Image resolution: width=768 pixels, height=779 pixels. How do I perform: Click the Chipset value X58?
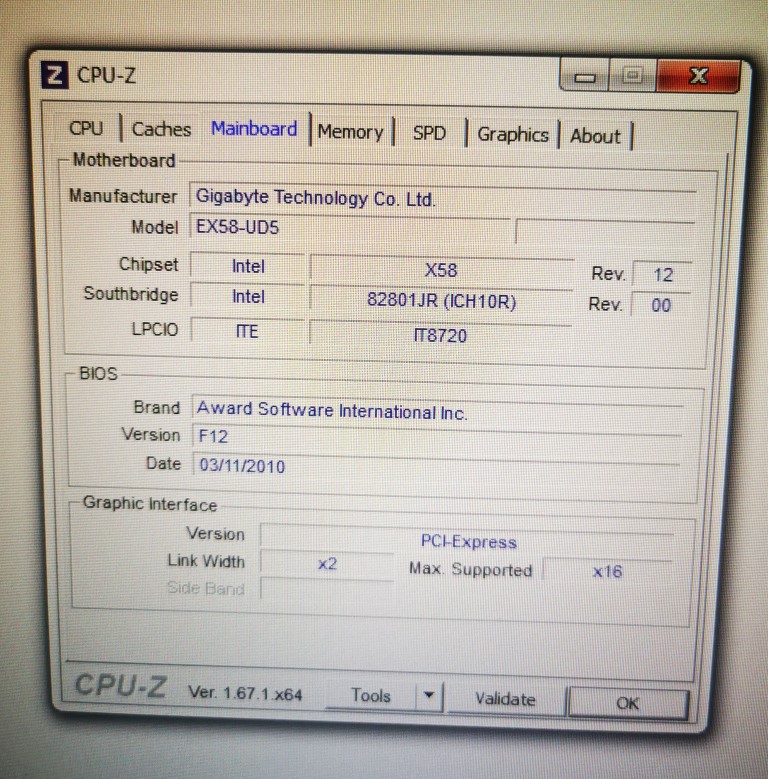[441, 270]
